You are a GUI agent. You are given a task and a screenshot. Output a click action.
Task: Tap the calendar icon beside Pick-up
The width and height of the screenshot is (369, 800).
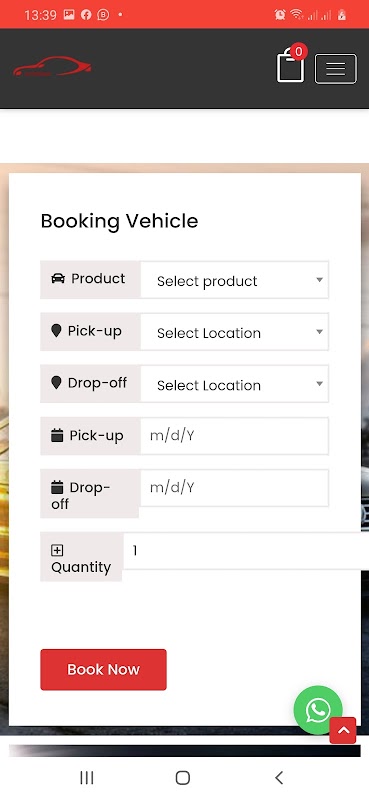coord(57,436)
